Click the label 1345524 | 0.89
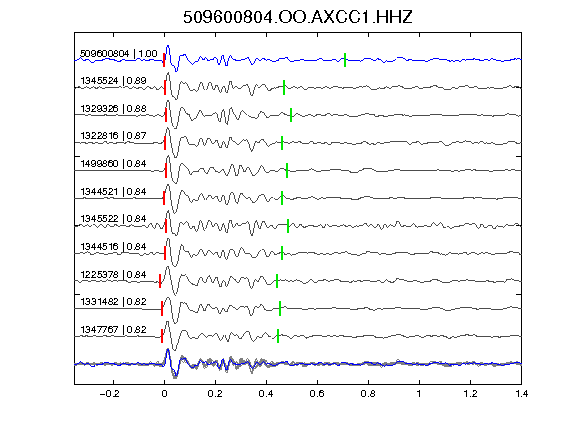576x432 pixels. 114,81
